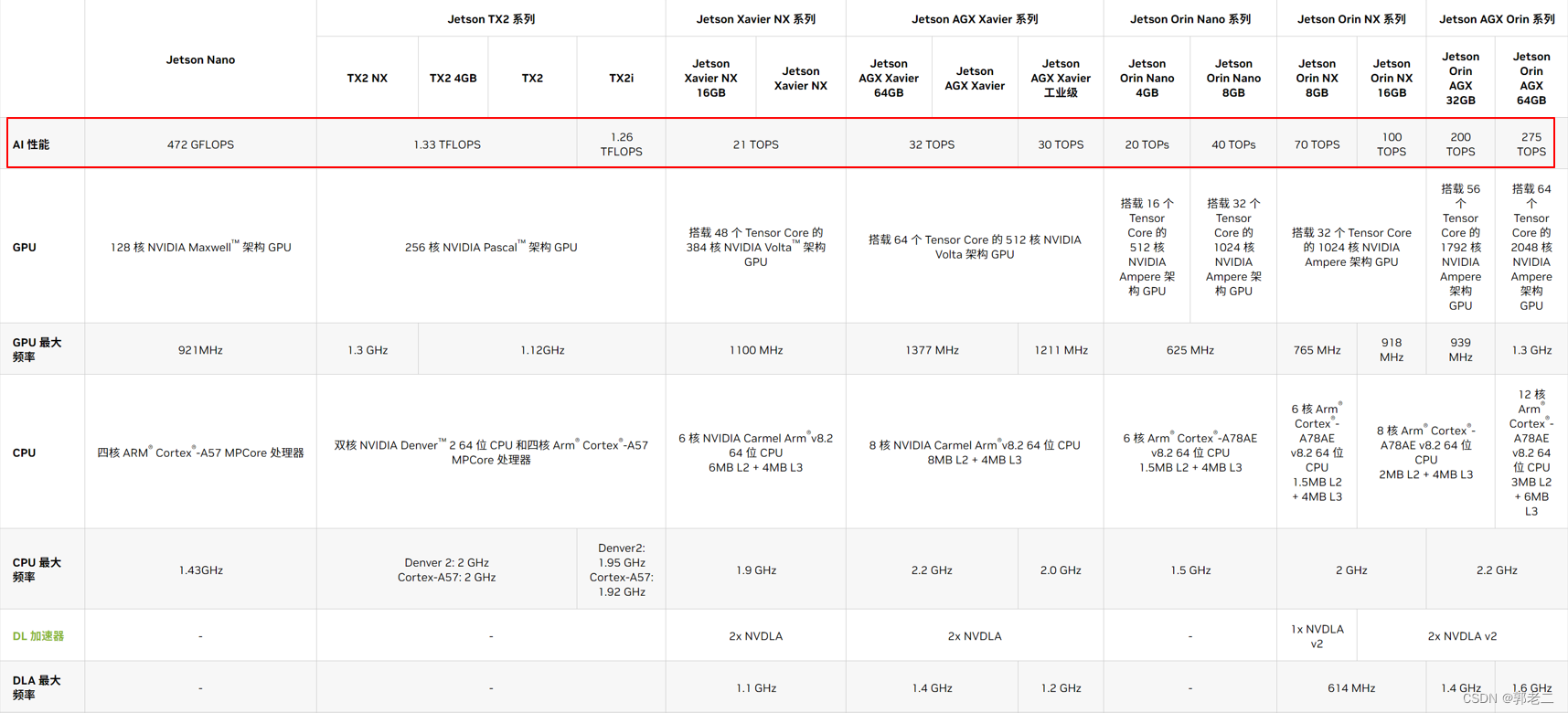Select the "921MHz" GPU frequency cell

(200, 350)
